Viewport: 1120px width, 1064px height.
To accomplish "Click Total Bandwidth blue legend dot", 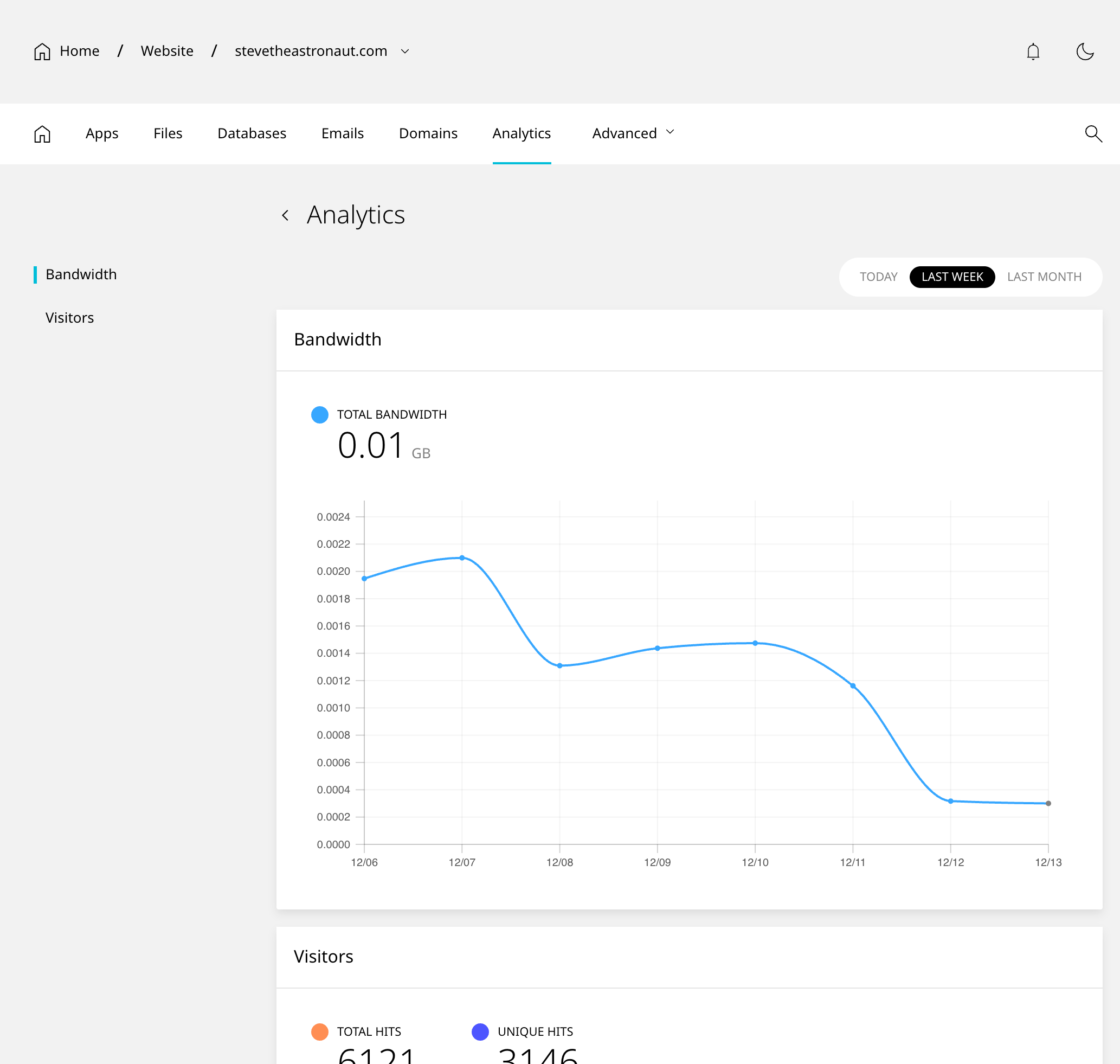I will pos(320,415).
